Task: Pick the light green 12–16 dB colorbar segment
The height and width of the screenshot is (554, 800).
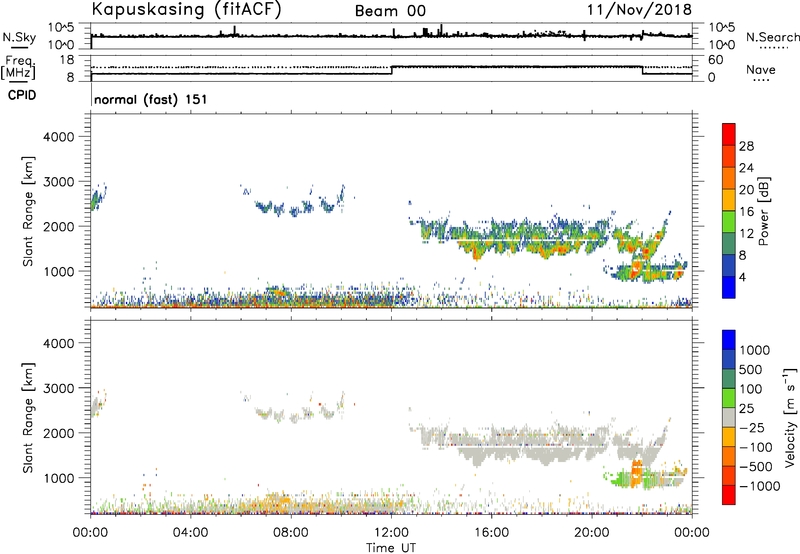Action: click(729, 221)
